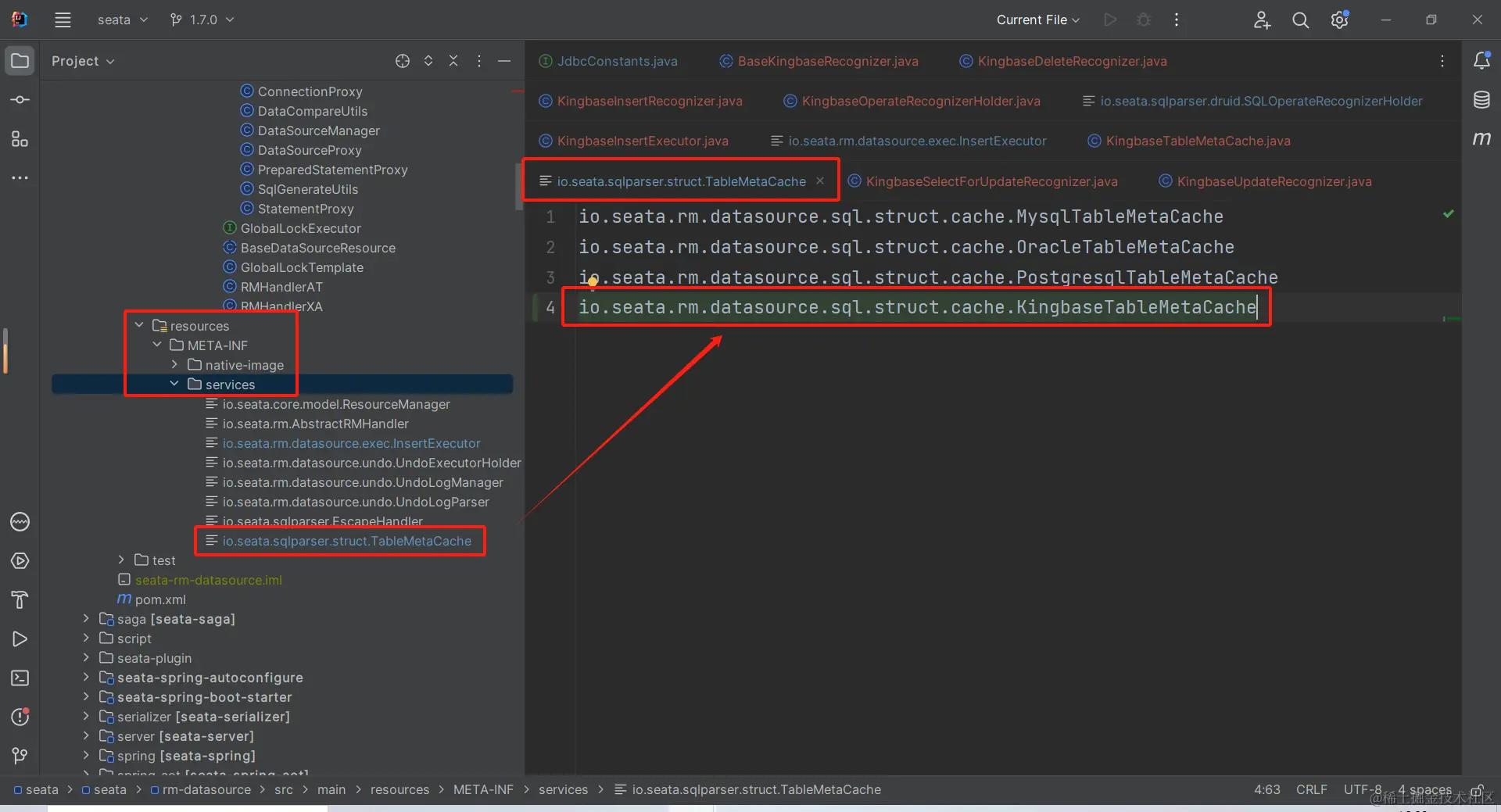Expand the test folder
The image size is (1501, 812).
click(121, 560)
